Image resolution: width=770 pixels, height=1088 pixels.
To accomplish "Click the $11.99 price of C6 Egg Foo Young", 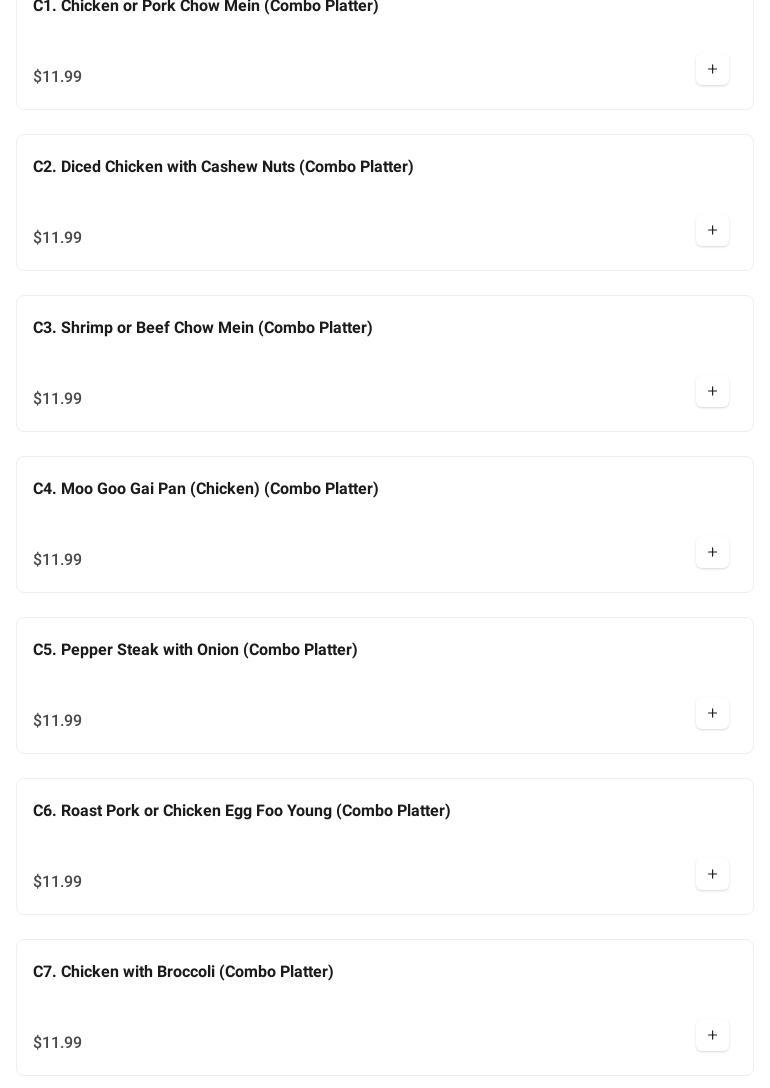I will [58, 882].
